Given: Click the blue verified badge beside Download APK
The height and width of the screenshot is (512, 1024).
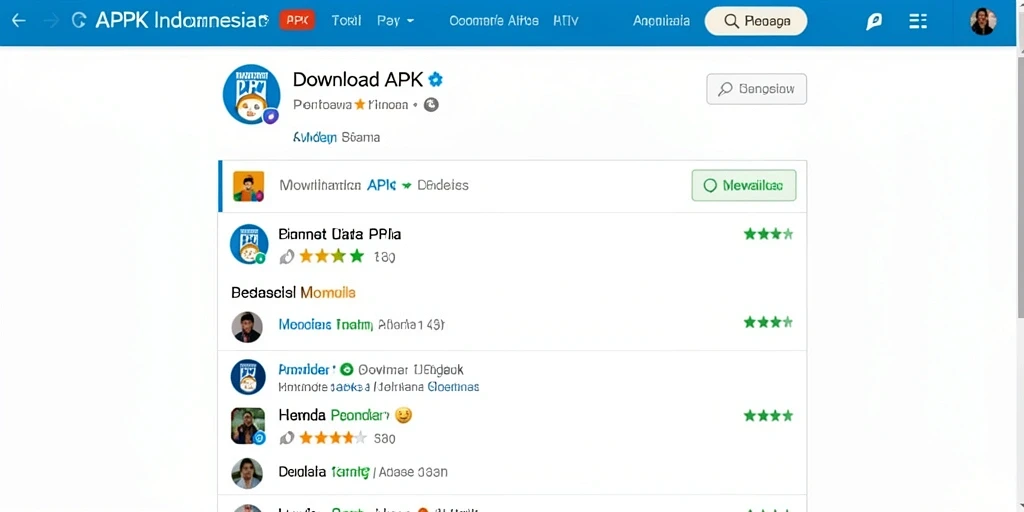Looking at the screenshot, I should [x=436, y=80].
